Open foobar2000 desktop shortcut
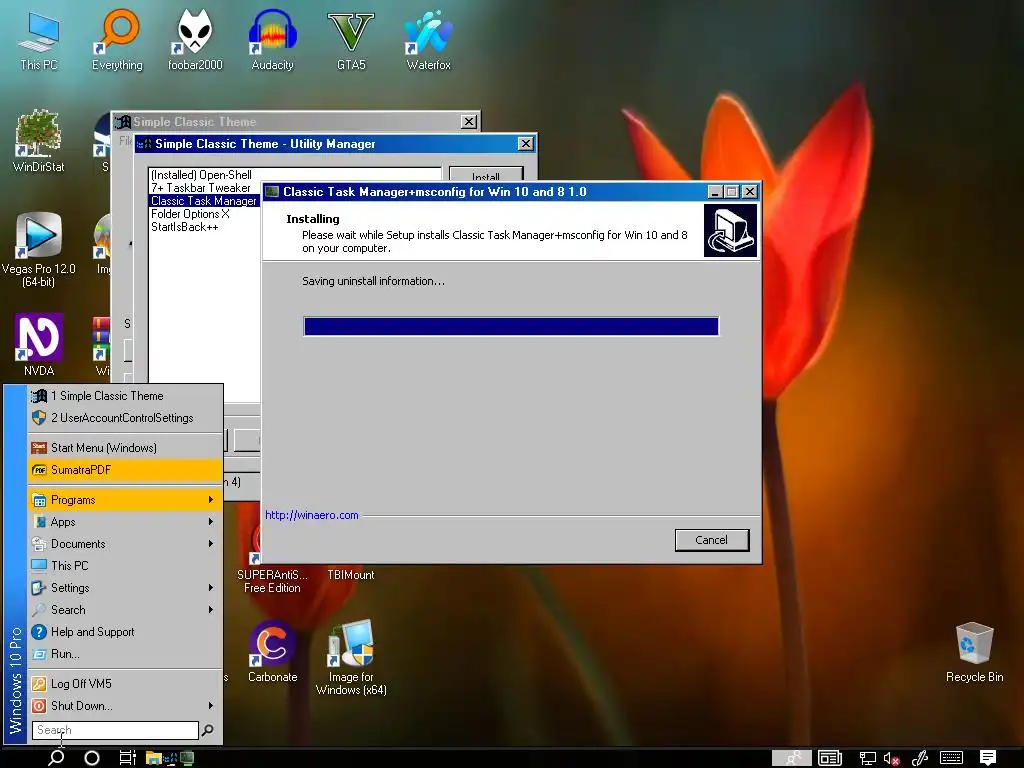This screenshot has width=1024, height=768. pos(195,39)
